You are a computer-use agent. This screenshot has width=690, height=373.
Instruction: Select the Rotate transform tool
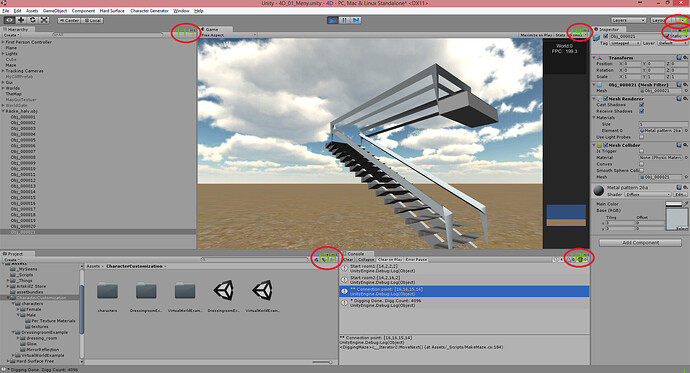point(33,20)
